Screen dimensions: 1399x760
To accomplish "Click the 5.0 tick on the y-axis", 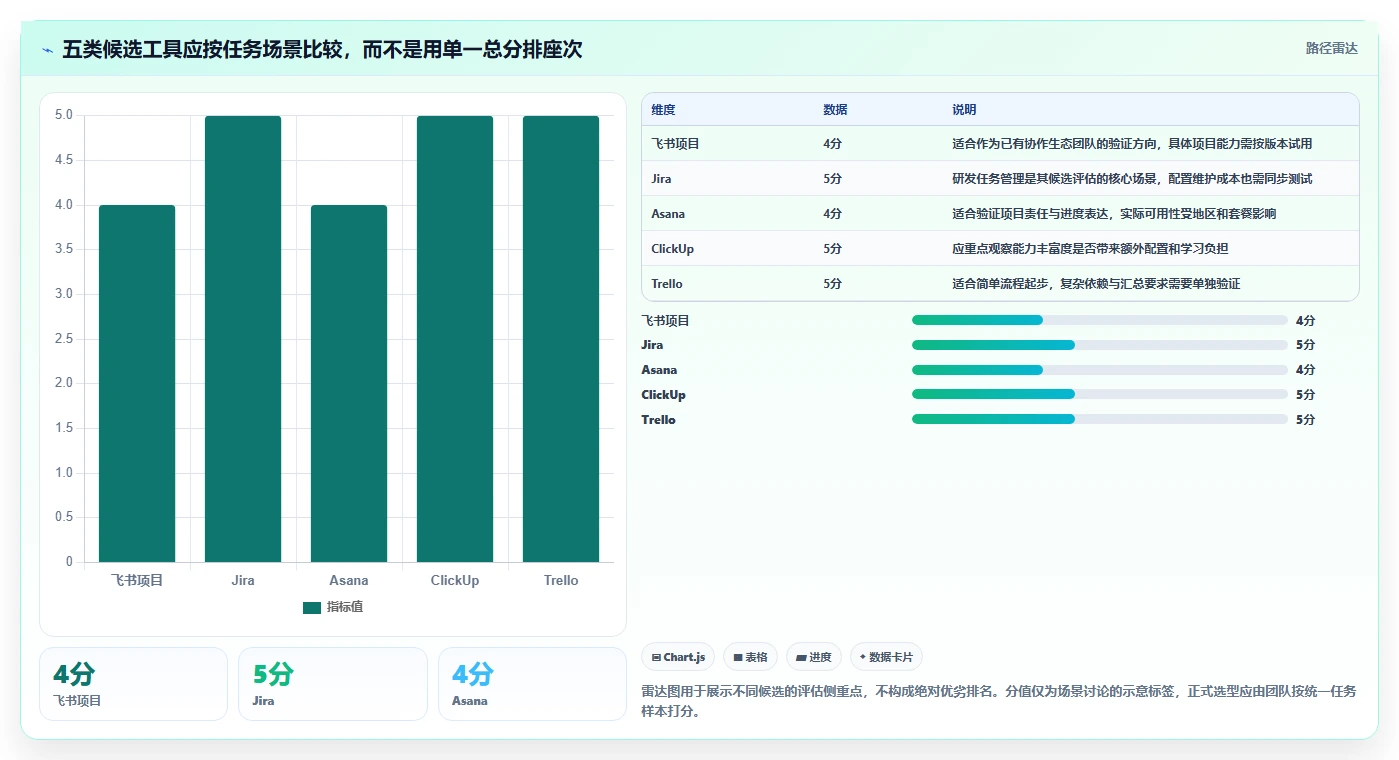I will tap(63, 115).
